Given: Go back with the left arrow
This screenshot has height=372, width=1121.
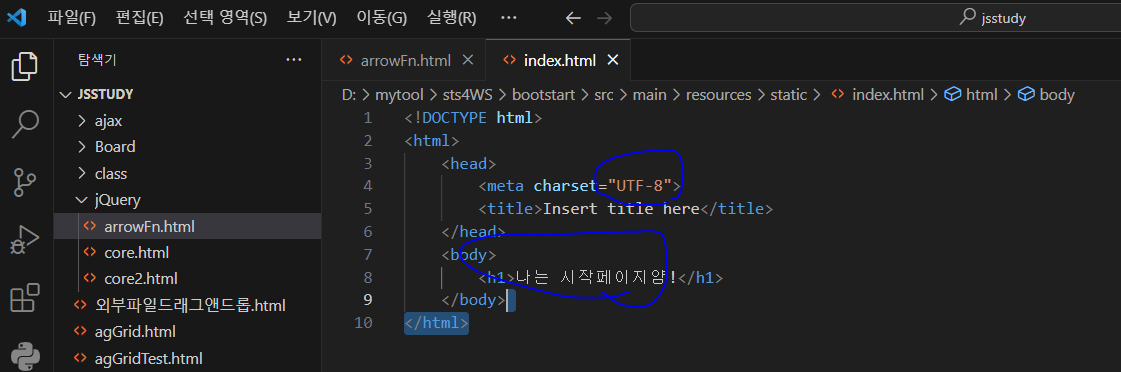Looking at the screenshot, I should coord(573,19).
